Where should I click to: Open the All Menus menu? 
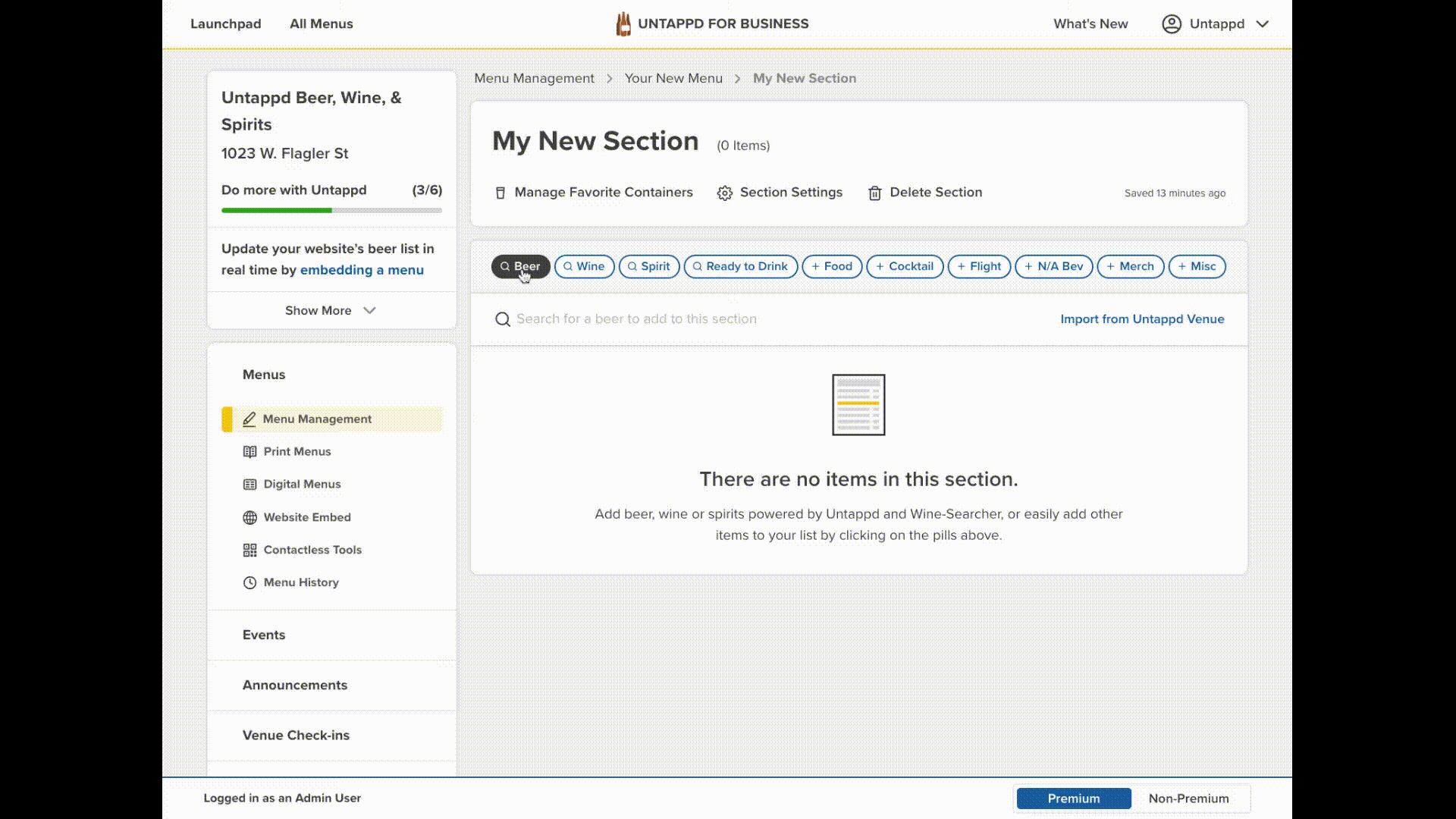[x=321, y=24]
